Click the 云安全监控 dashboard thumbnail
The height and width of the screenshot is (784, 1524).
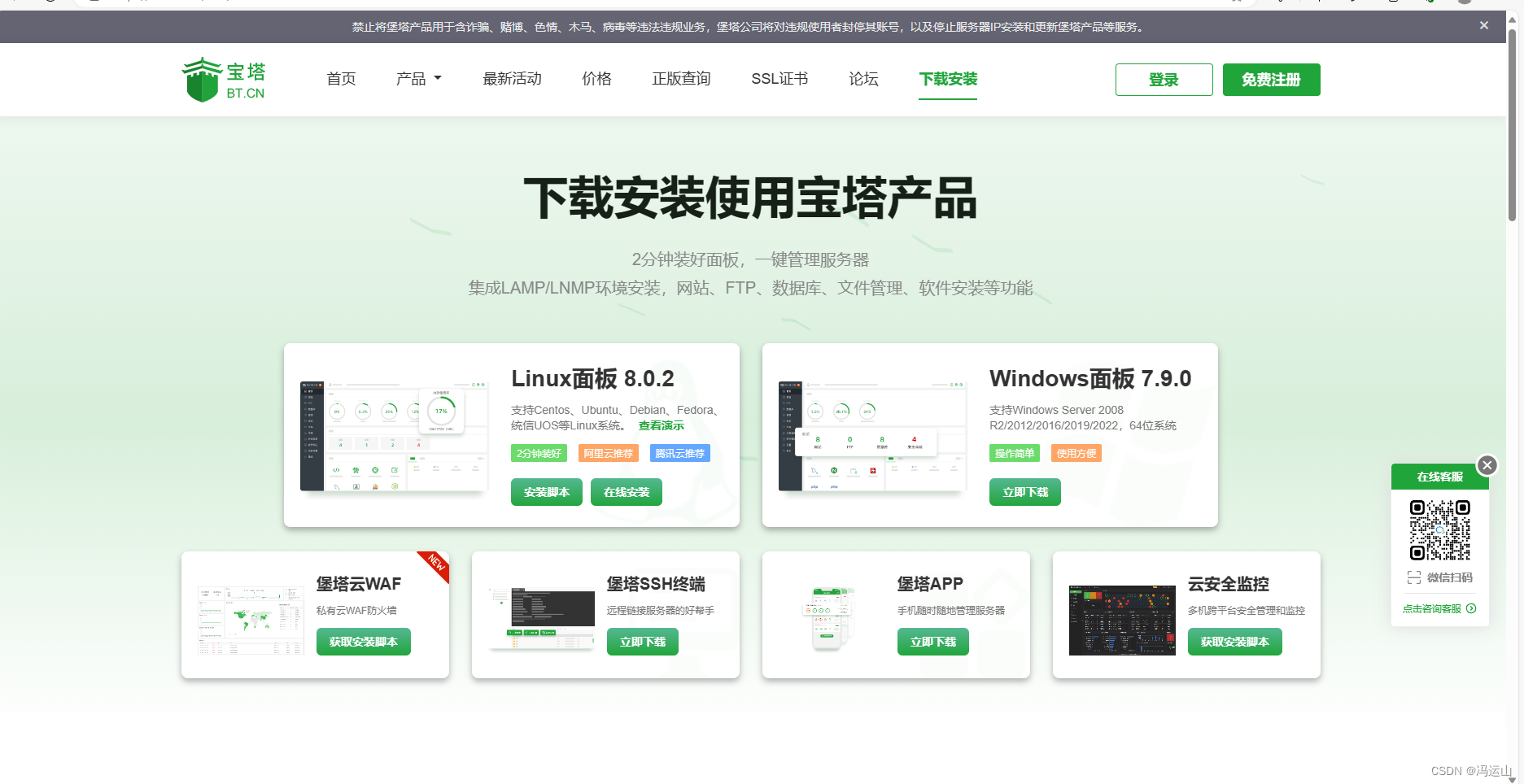tap(1122, 620)
